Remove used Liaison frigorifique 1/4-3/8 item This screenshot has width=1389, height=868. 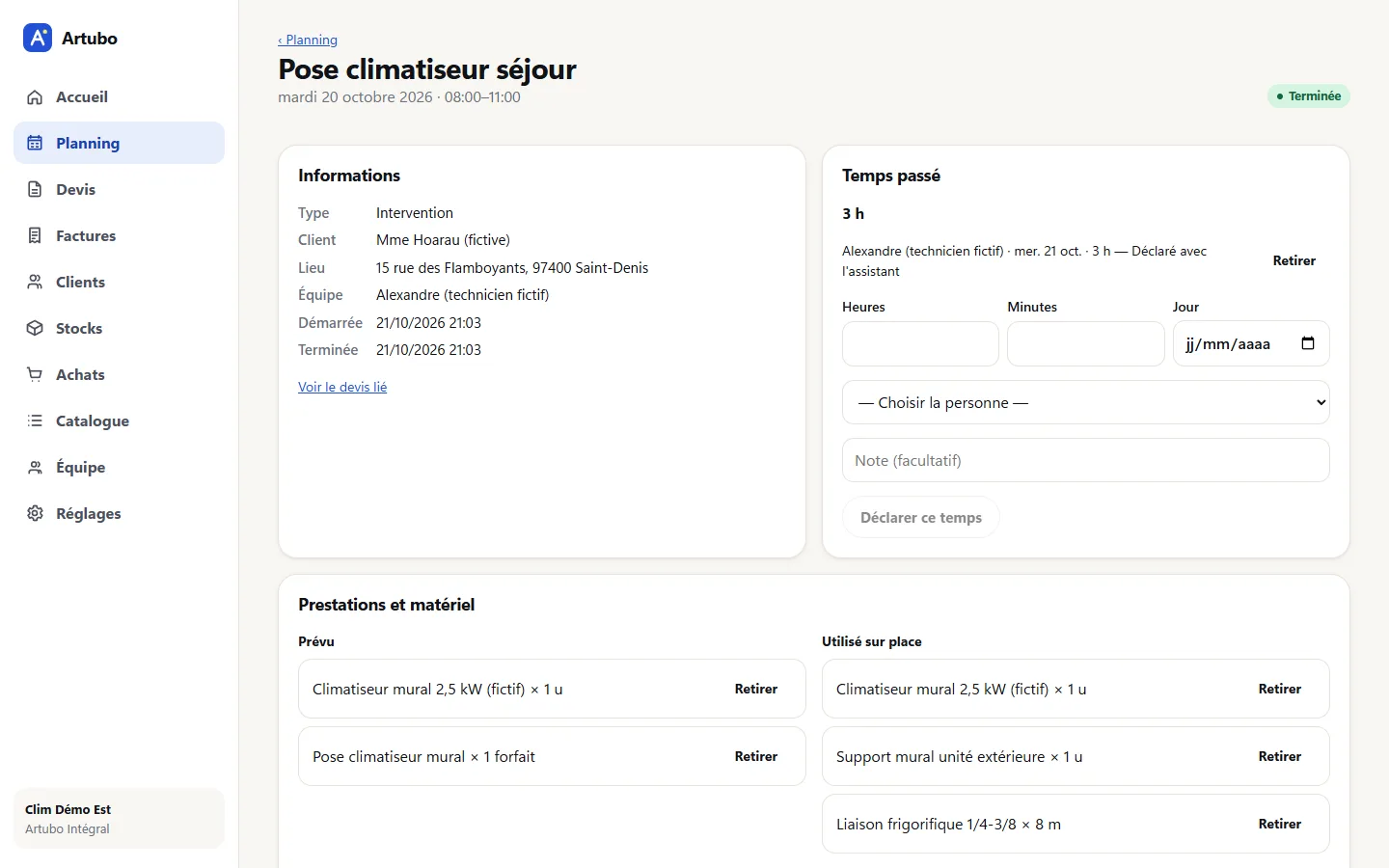pos(1280,824)
